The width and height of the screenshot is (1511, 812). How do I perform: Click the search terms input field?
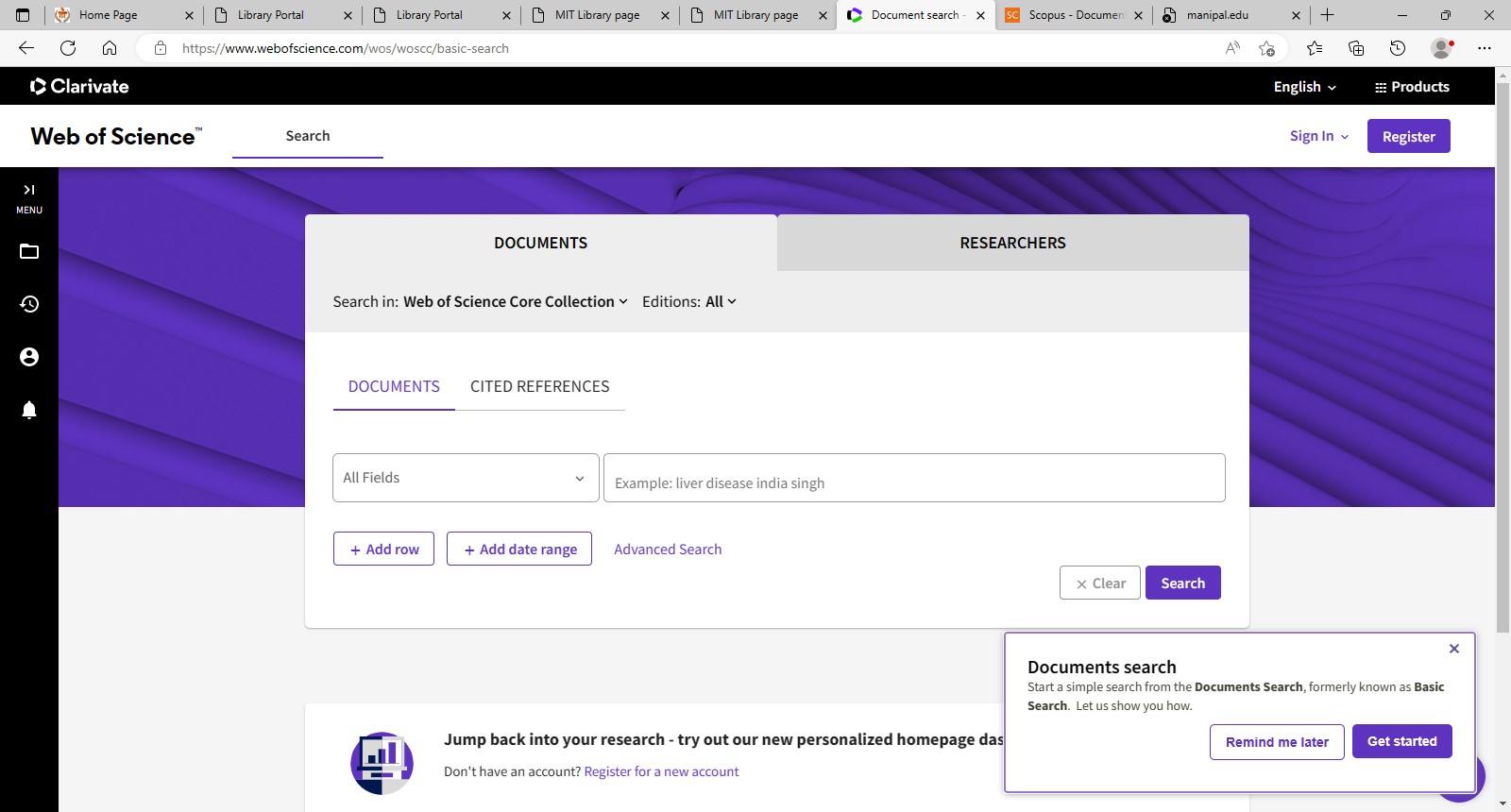[913, 479]
